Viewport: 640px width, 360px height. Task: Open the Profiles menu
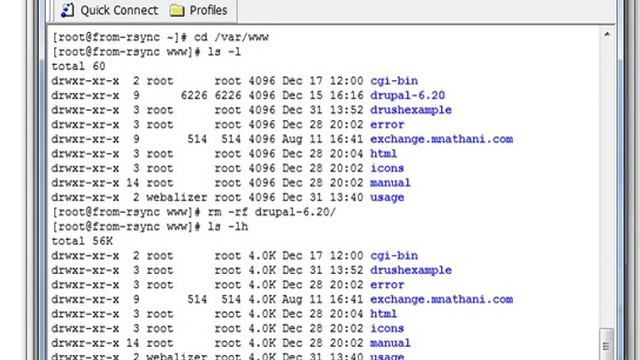[x=208, y=10]
